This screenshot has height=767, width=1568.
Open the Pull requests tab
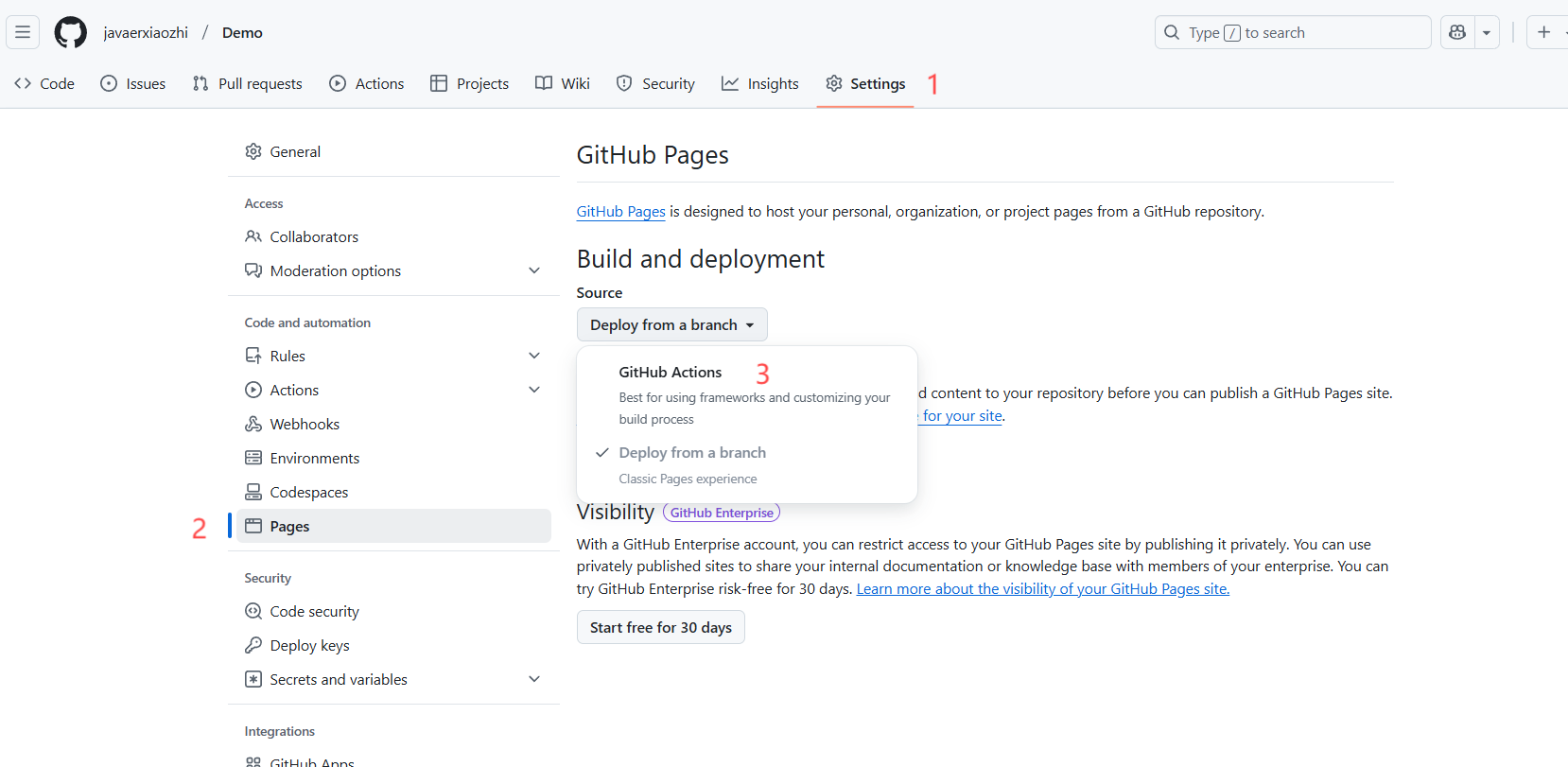[x=248, y=83]
